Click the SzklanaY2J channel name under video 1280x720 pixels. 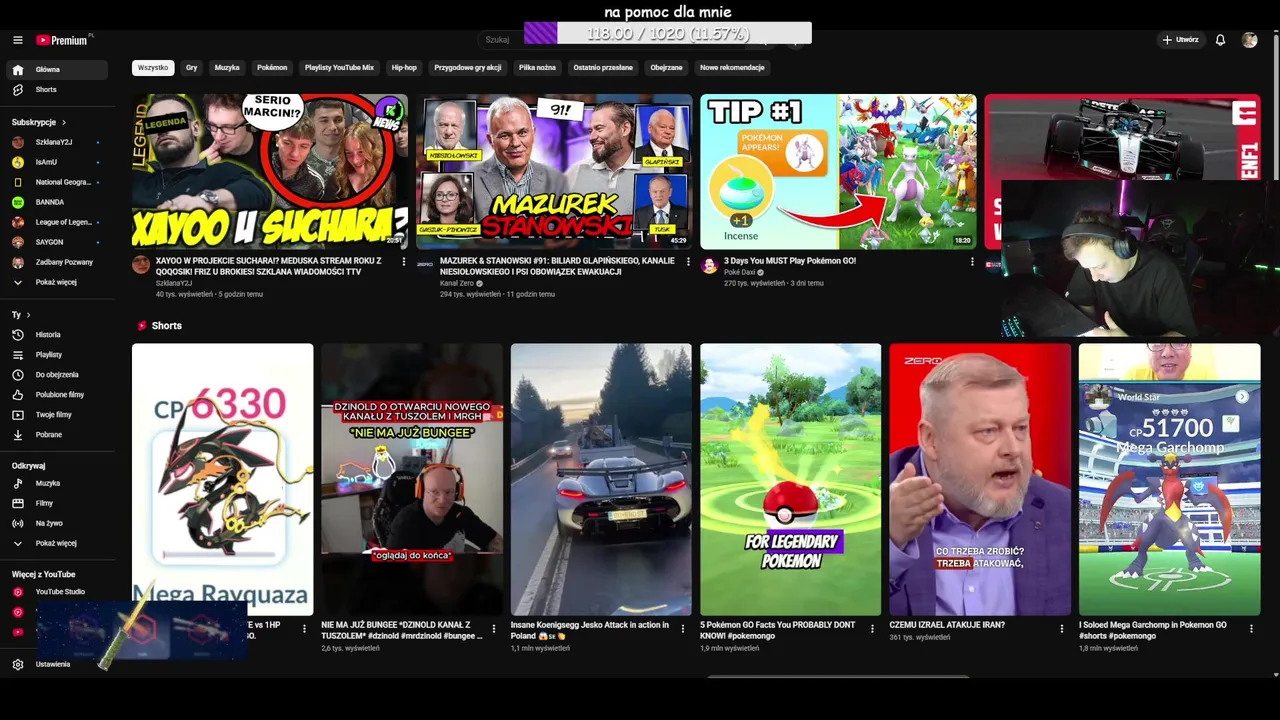[174, 284]
